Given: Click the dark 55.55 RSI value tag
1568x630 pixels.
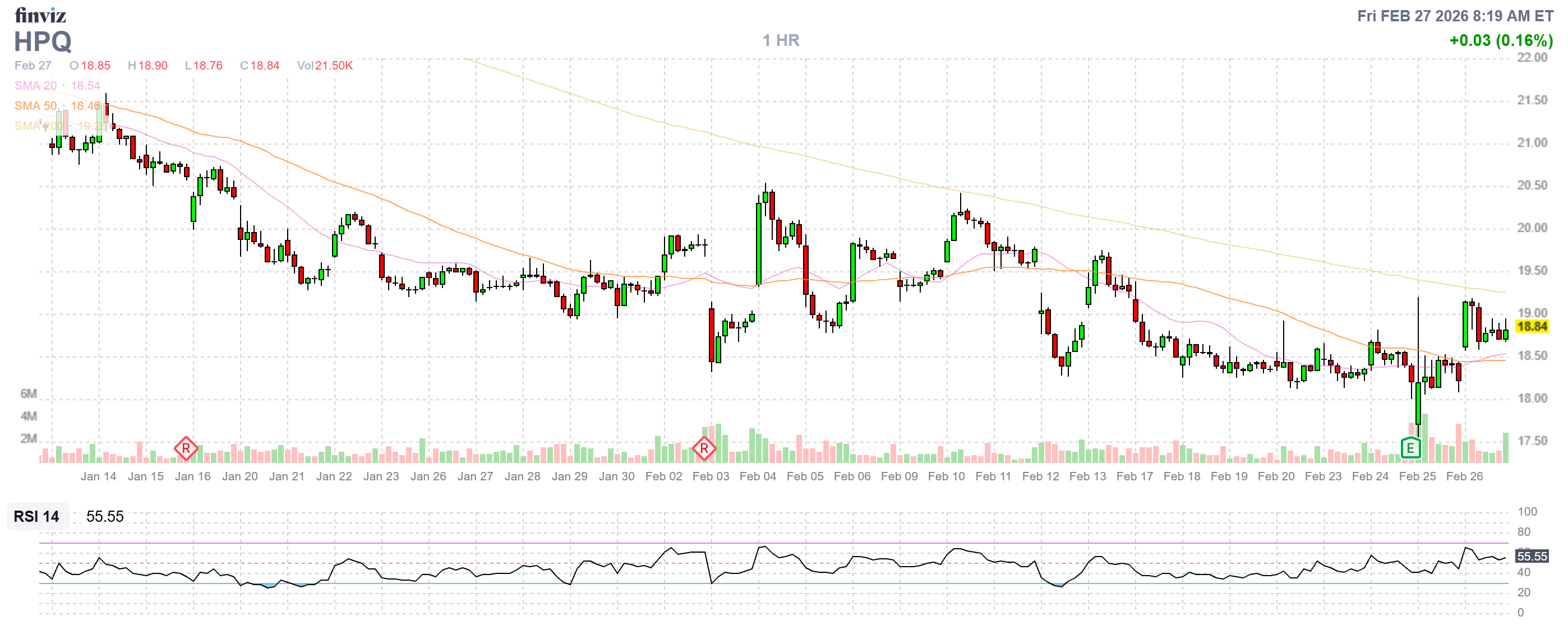Looking at the screenshot, I should coord(1531,556).
